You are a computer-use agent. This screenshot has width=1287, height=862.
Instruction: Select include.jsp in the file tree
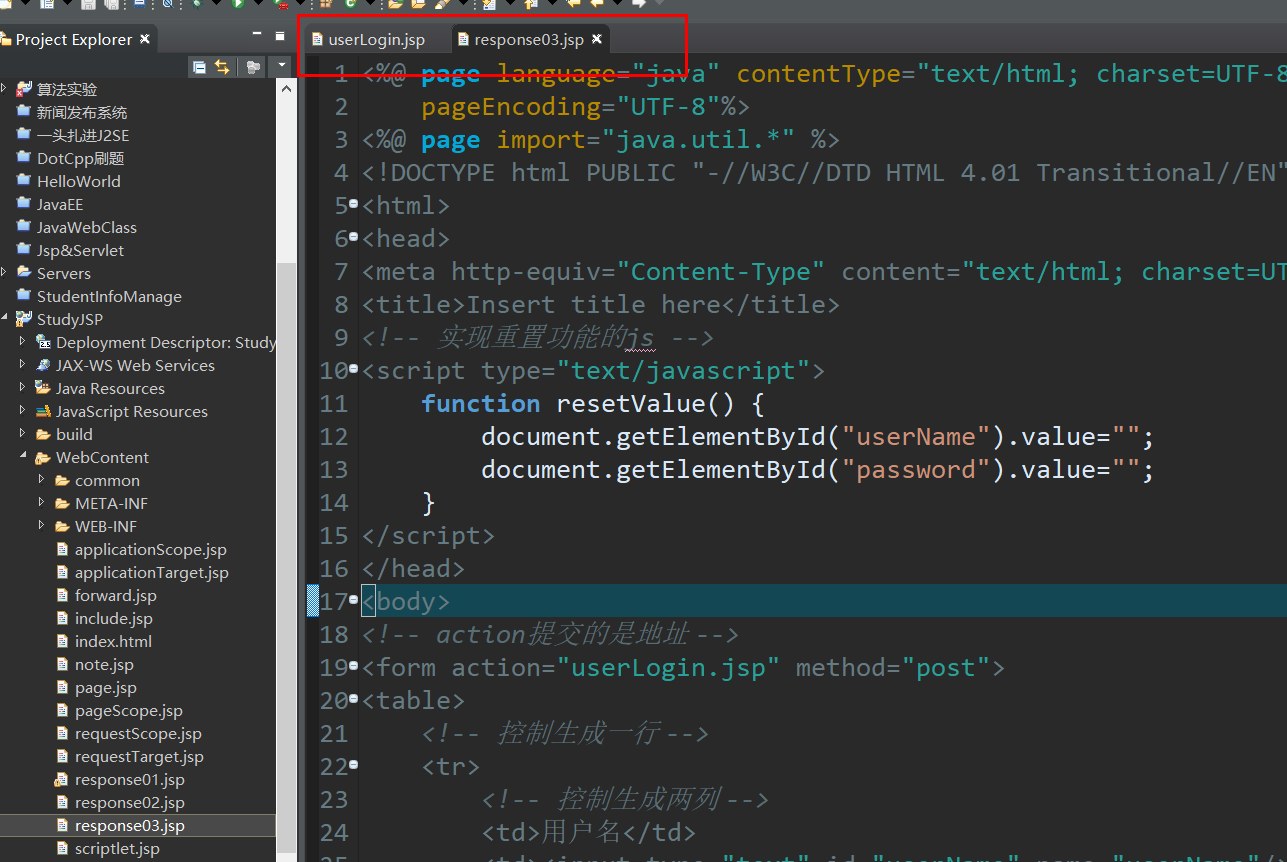click(x=113, y=618)
